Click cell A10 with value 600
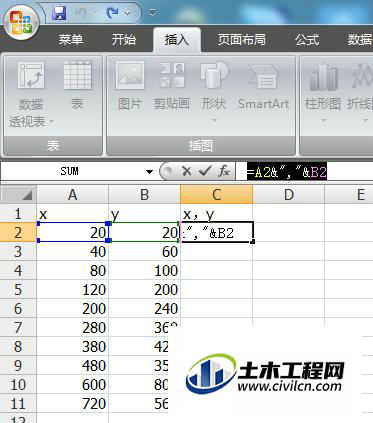This screenshot has width=373, height=423. point(72,384)
